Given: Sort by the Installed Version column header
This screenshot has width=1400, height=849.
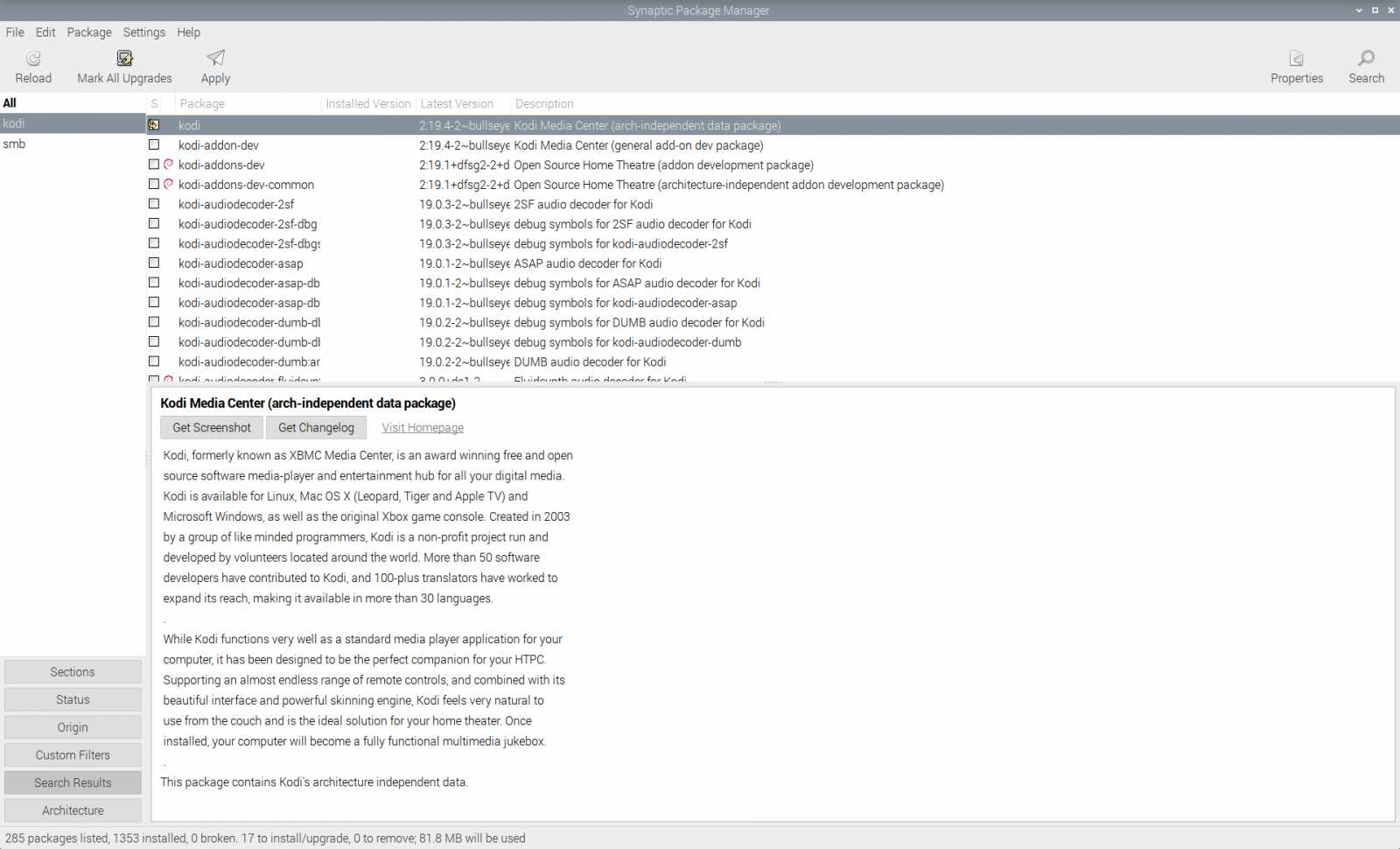Looking at the screenshot, I should point(368,103).
